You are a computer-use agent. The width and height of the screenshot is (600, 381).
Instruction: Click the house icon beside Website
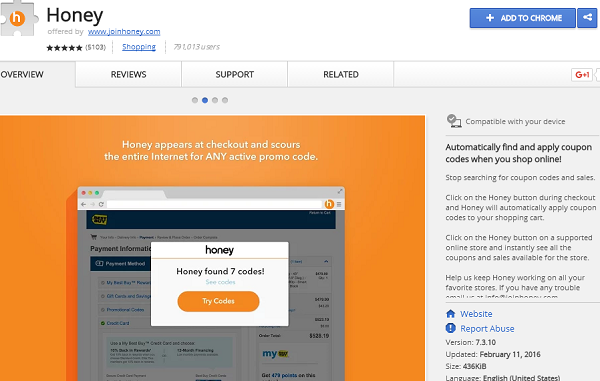pyautogui.click(x=451, y=314)
